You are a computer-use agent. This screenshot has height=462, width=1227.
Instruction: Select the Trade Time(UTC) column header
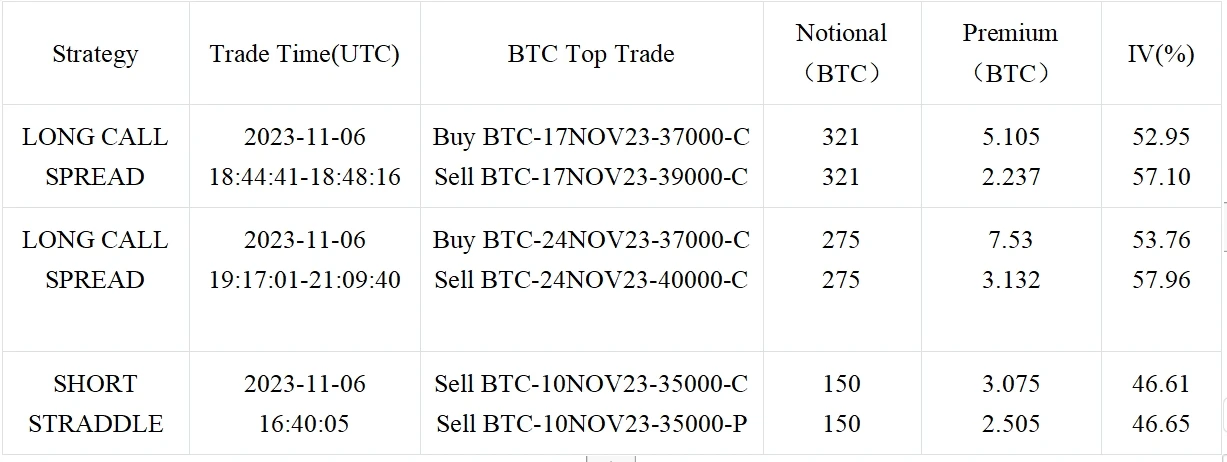coord(305,54)
